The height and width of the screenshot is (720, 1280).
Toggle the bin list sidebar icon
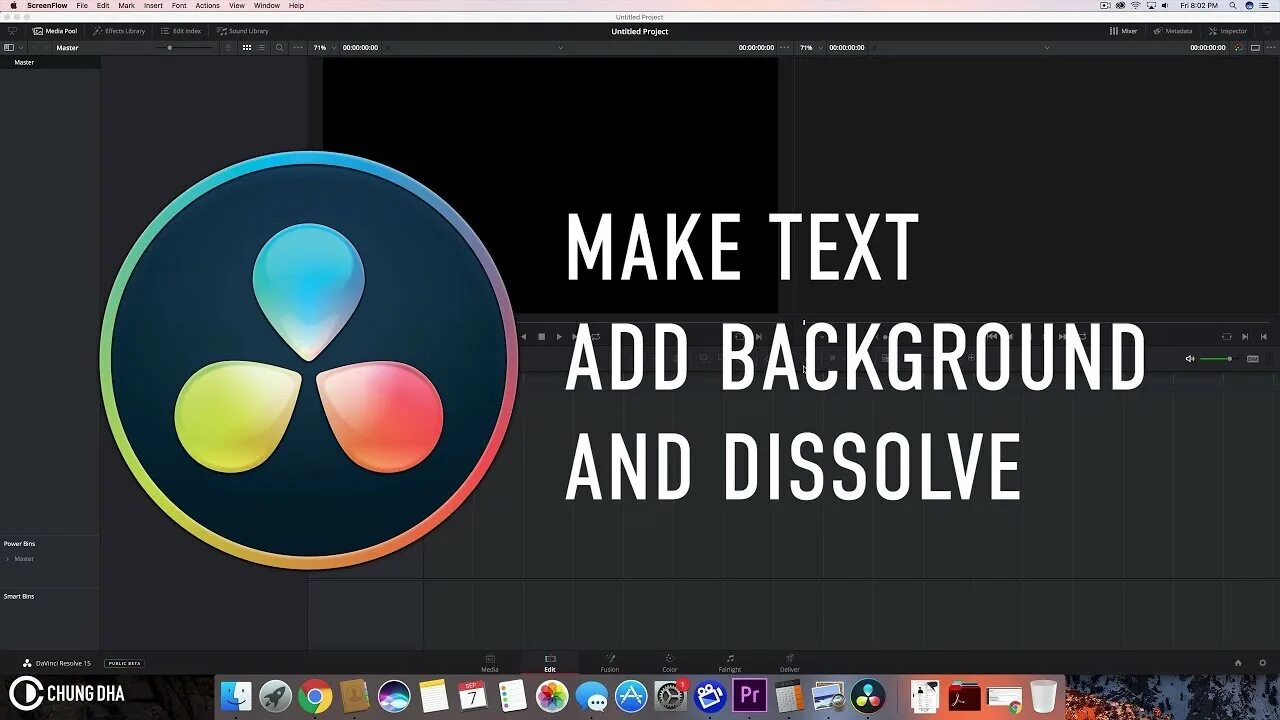[9, 48]
